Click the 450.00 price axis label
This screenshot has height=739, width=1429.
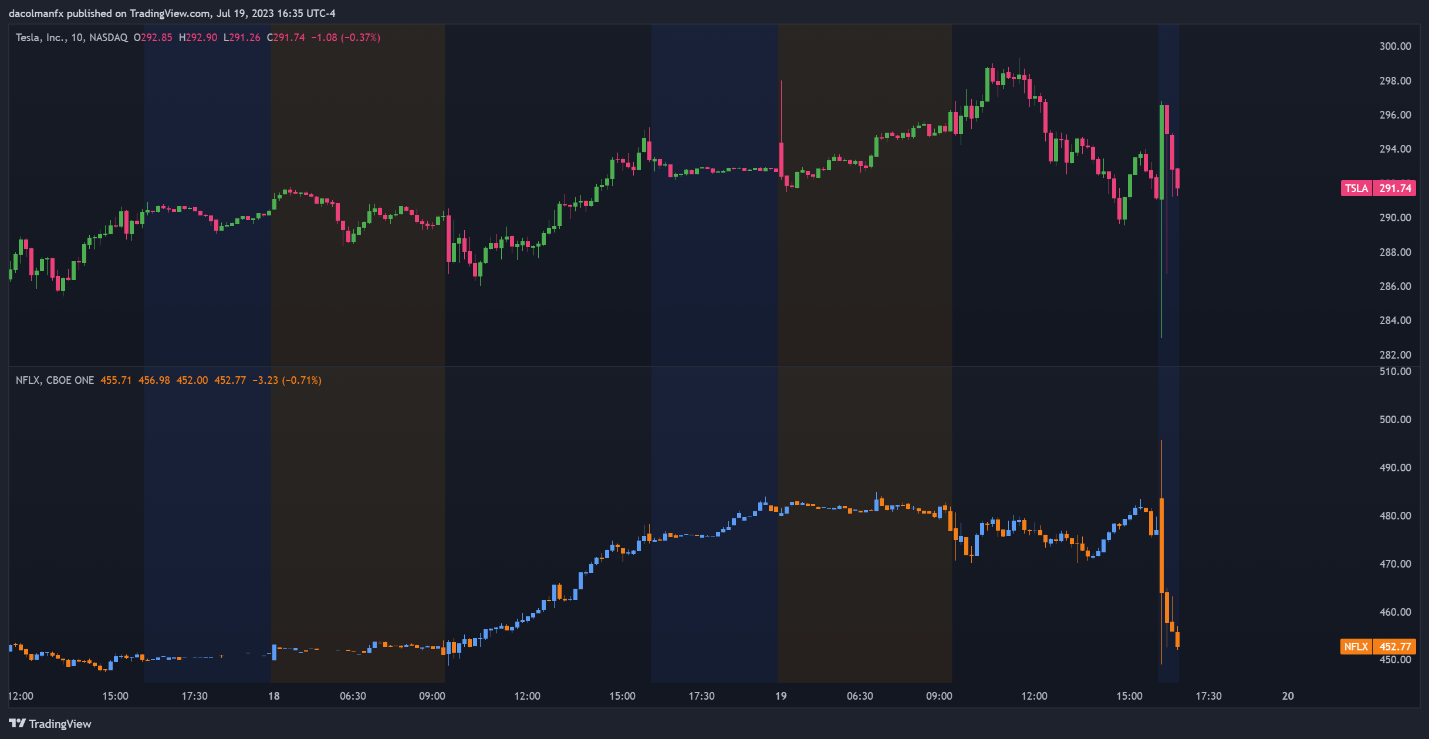point(1395,660)
